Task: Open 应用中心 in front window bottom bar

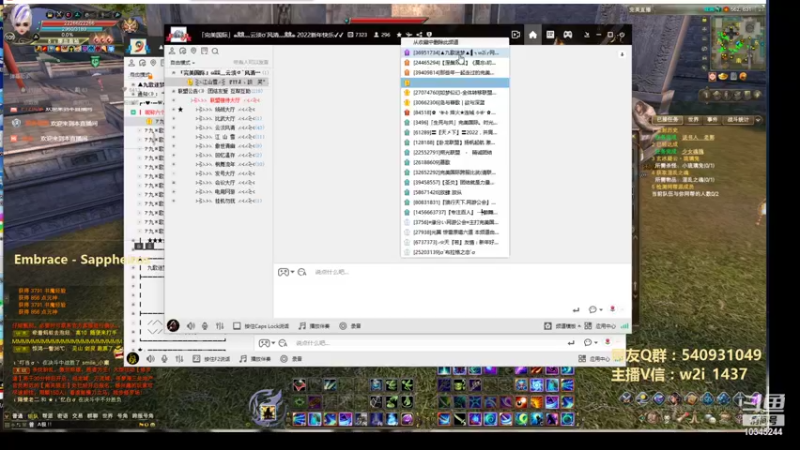Action: [600, 326]
